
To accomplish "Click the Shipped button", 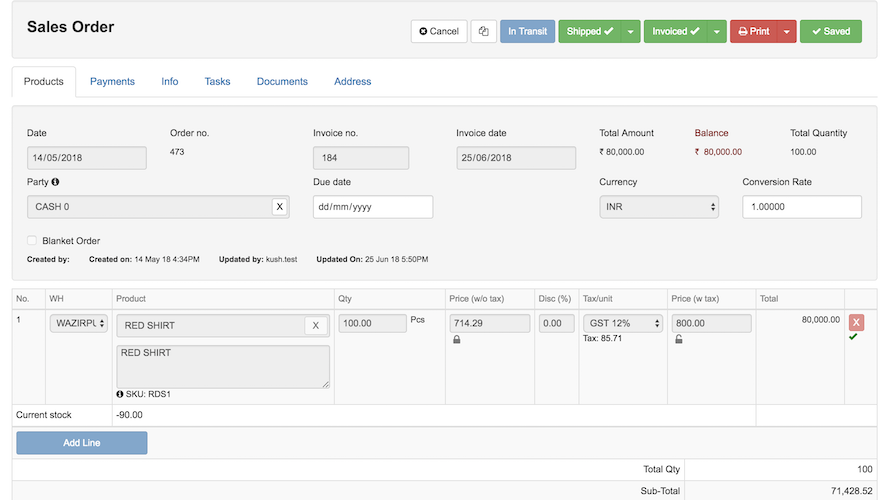I will point(590,31).
